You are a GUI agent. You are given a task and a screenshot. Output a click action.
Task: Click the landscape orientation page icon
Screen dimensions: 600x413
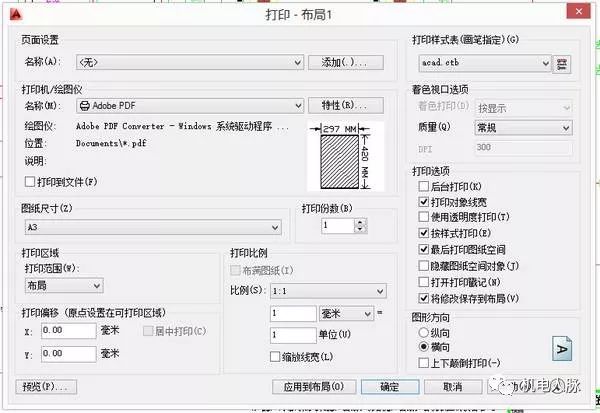(562, 349)
